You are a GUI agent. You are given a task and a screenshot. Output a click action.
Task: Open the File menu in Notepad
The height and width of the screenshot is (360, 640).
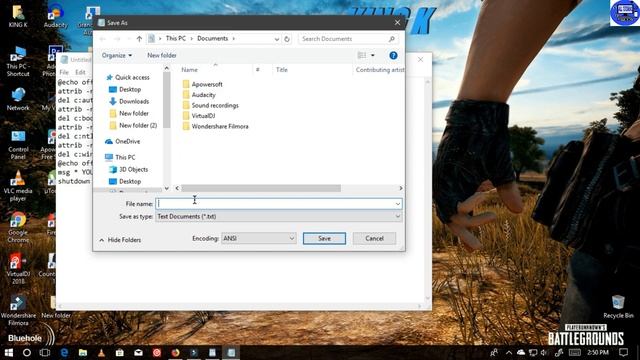(x=64, y=72)
